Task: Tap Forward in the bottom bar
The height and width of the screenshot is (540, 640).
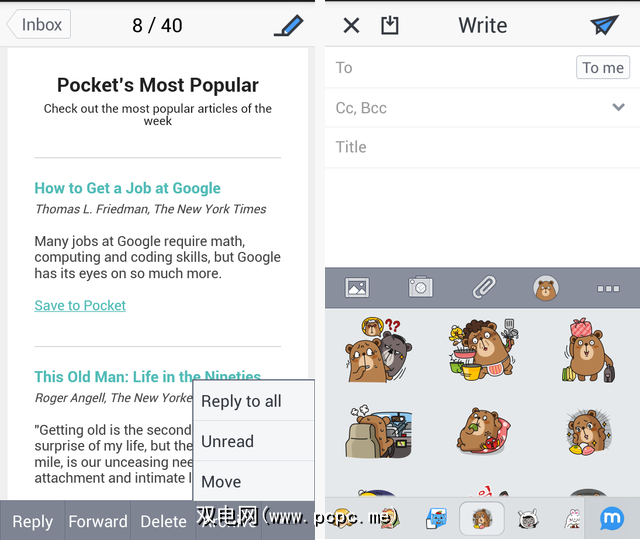Action: (x=98, y=521)
